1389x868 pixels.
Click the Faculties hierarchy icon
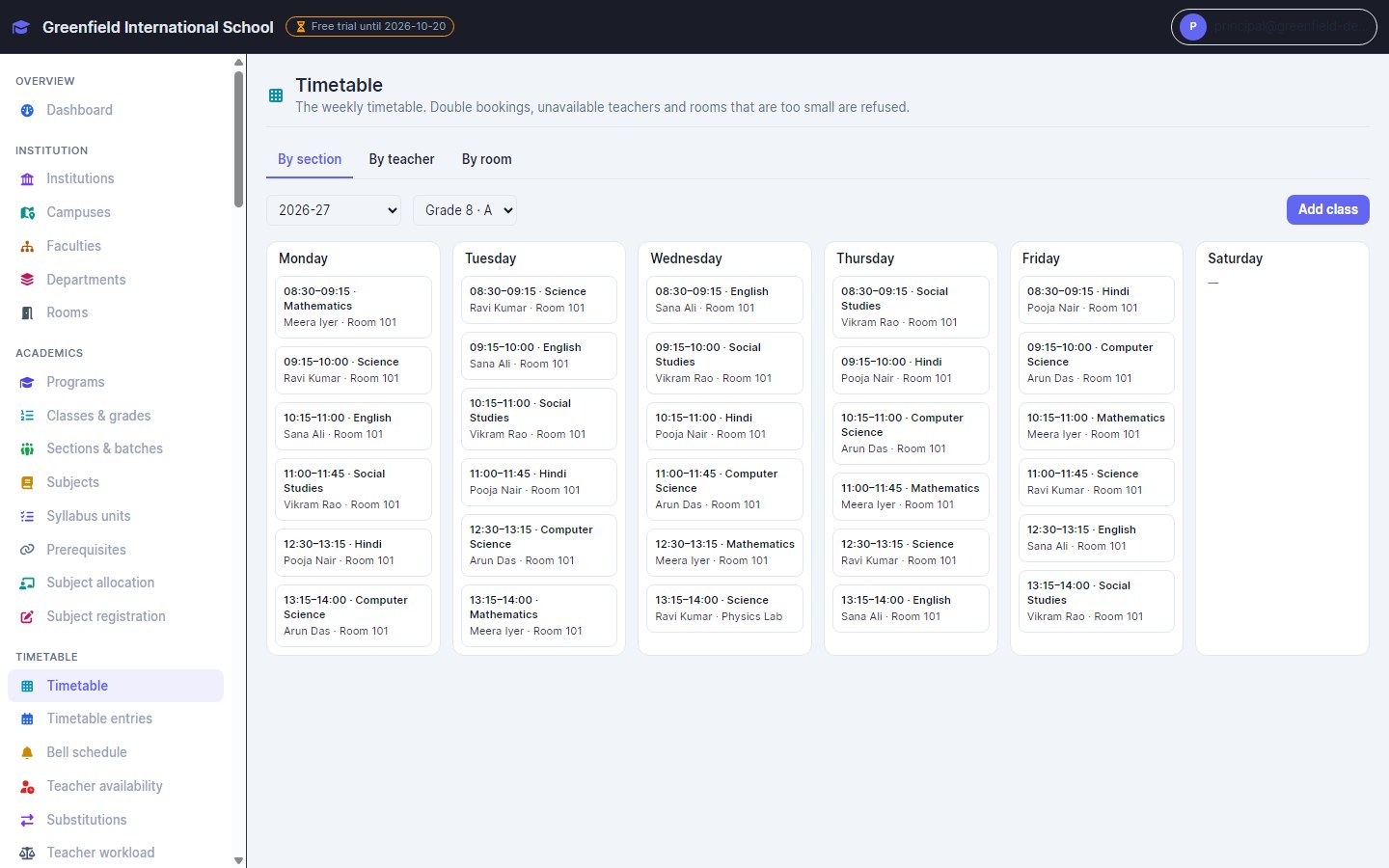tap(27, 247)
